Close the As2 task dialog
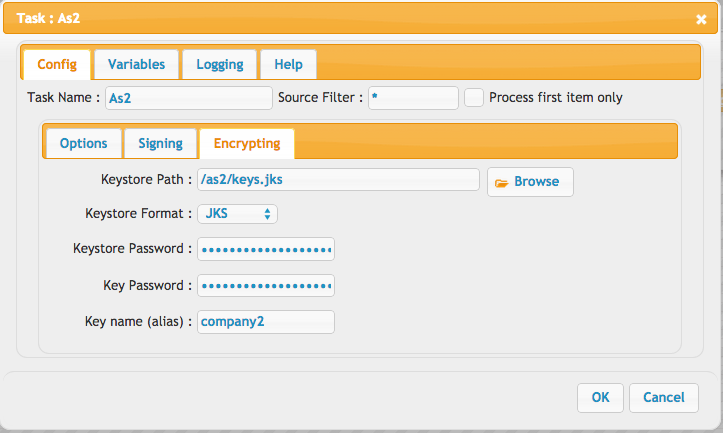The image size is (723, 433). (701, 19)
